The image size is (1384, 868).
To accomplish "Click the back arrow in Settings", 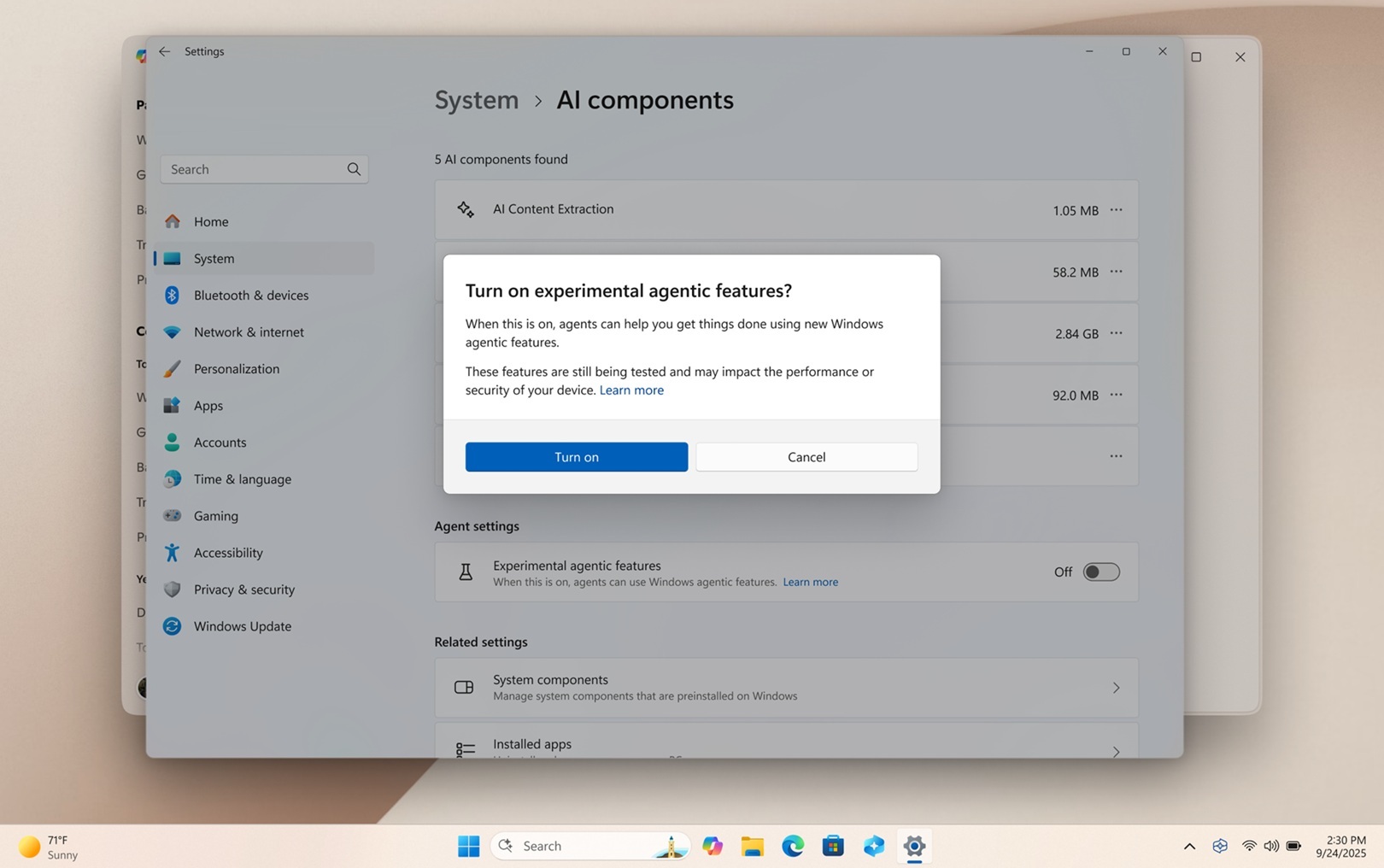I will click(x=164, y=51).
